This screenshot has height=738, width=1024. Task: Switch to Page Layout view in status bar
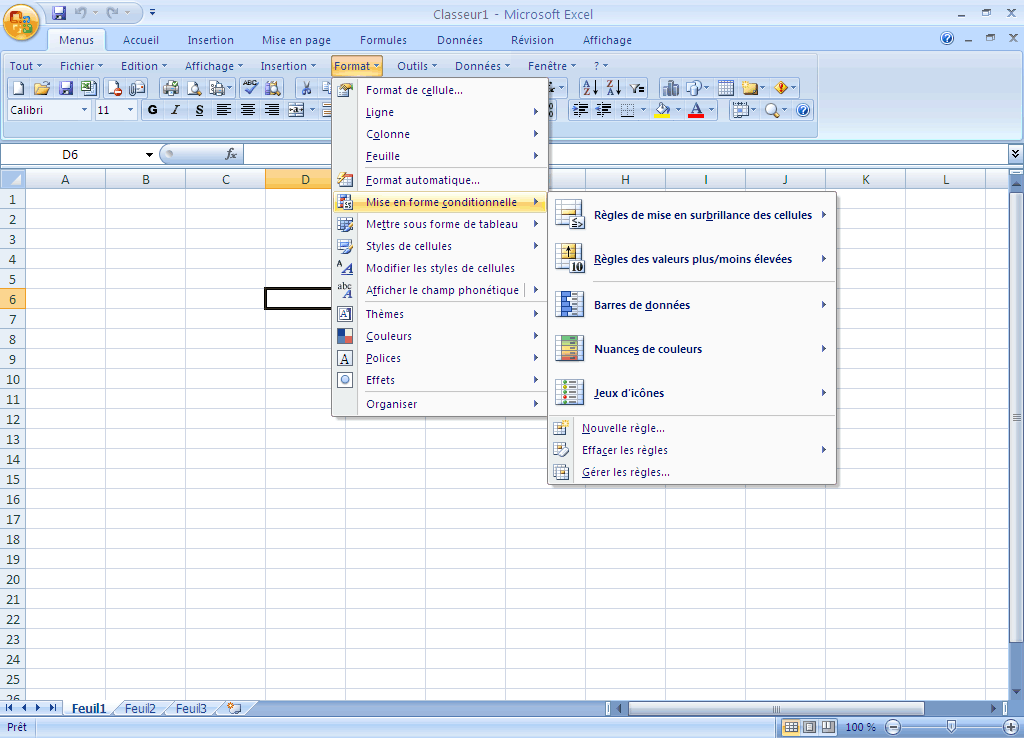click(810, 727)
